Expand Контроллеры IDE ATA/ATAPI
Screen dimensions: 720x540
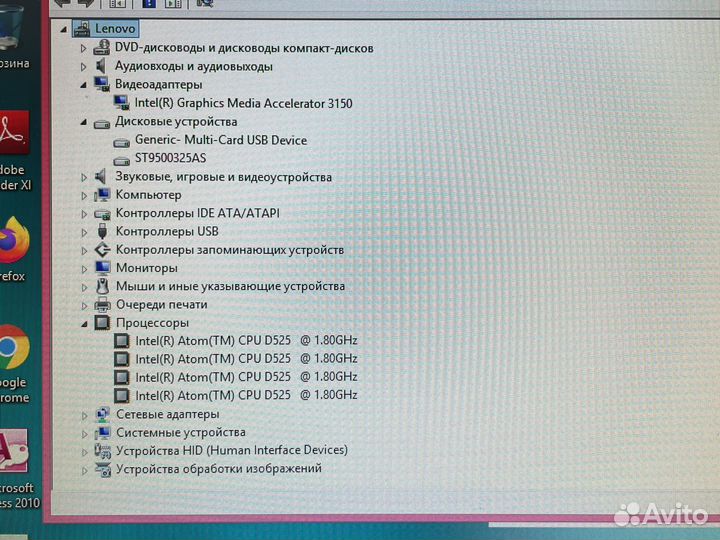[x=84, y=214]
